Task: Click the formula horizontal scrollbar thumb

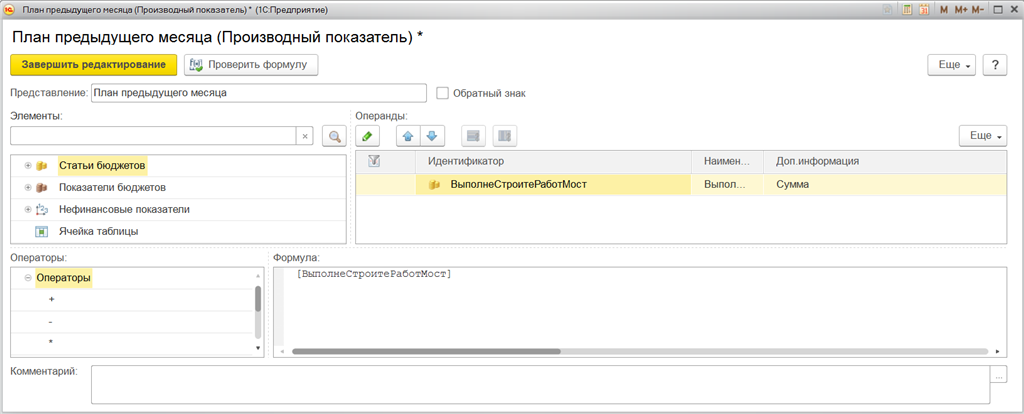Action: point(426,351)
